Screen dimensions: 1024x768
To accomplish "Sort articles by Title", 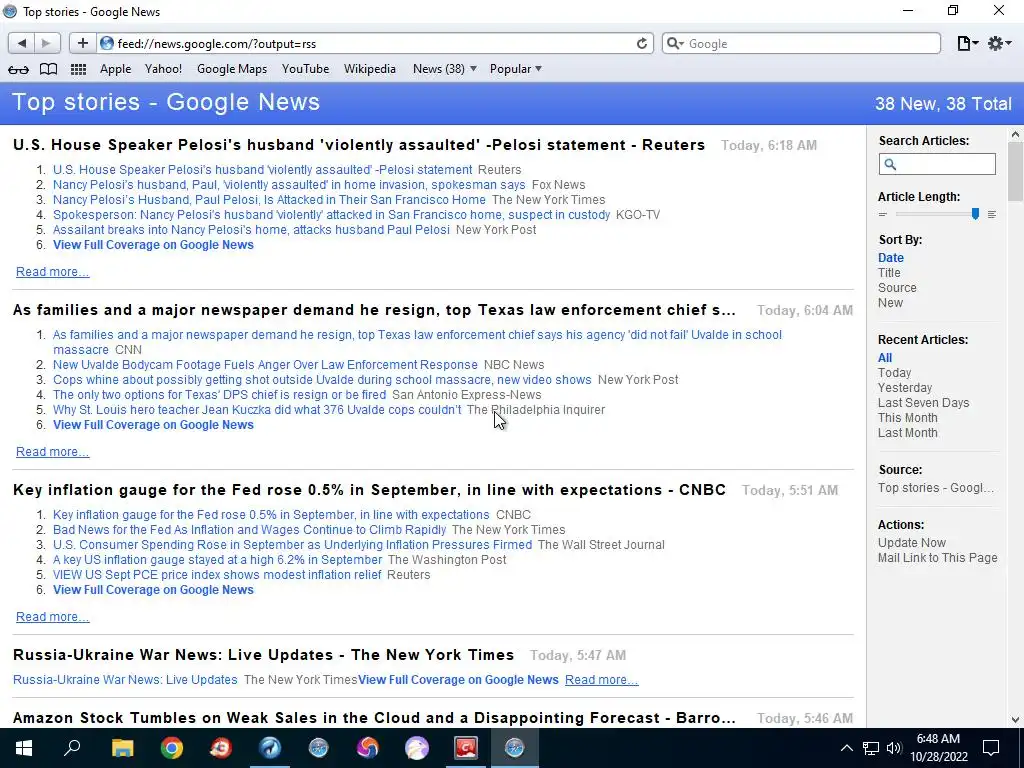I will point(889,272).
